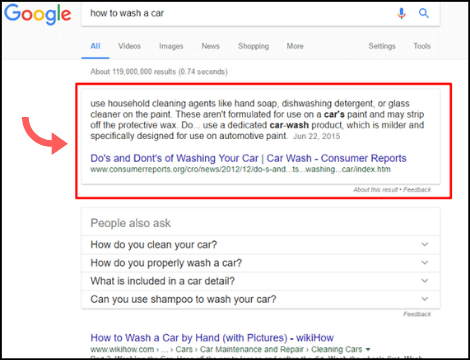Select the All tab
Screen dimensions: 470x360
pos(95,46)
